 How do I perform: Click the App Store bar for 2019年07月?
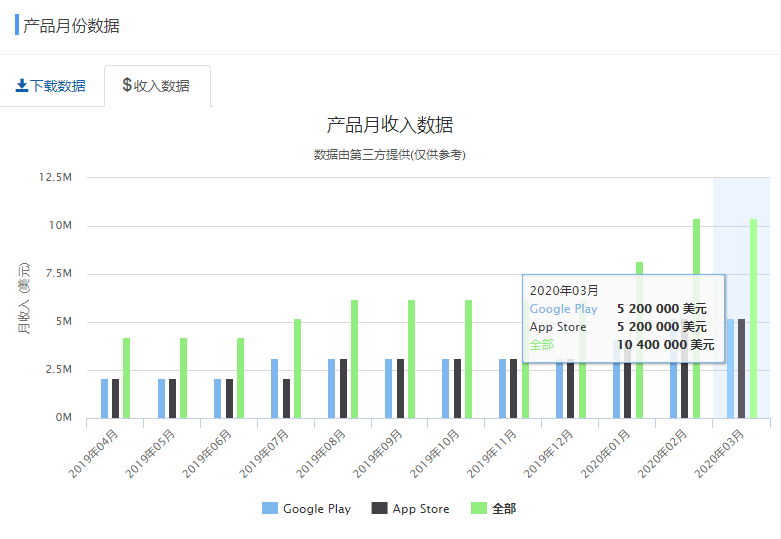tap(286, 398)
